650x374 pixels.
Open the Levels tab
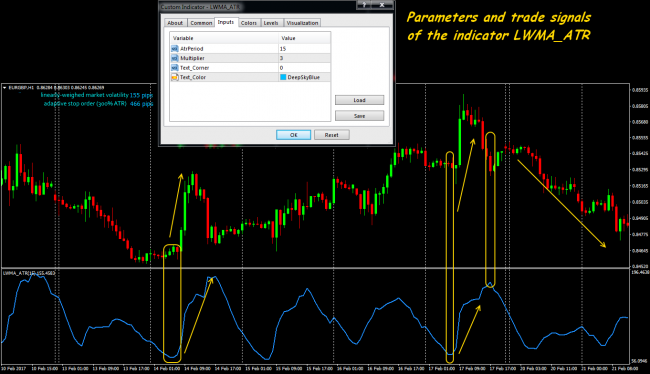271,23
